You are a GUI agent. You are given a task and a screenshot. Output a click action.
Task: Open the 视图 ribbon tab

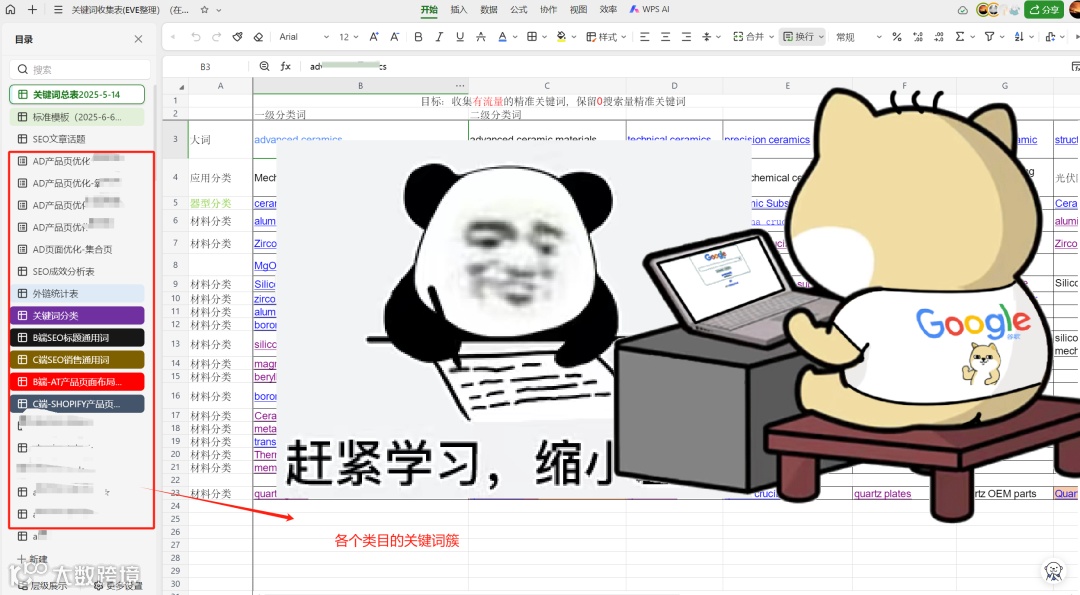pyautogui.click(x=579, y=10)
